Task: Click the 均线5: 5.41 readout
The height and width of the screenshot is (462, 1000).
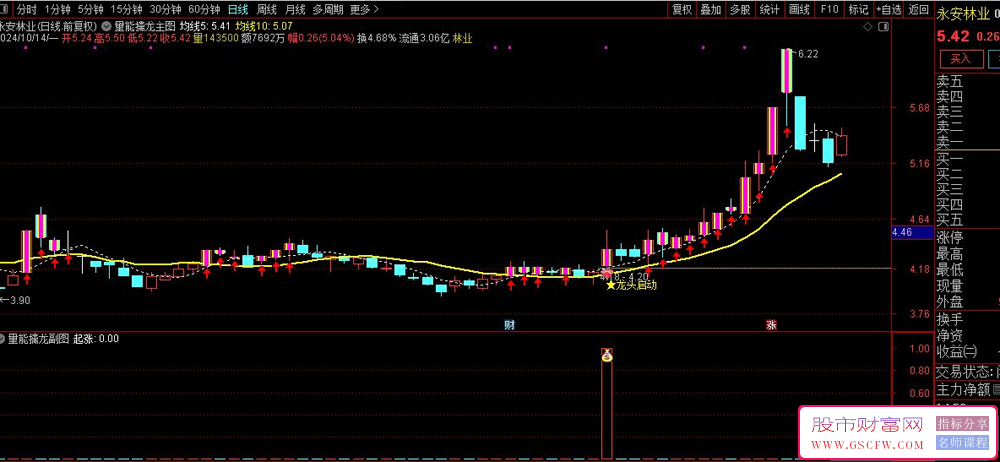Action: [x=204, y=27]
